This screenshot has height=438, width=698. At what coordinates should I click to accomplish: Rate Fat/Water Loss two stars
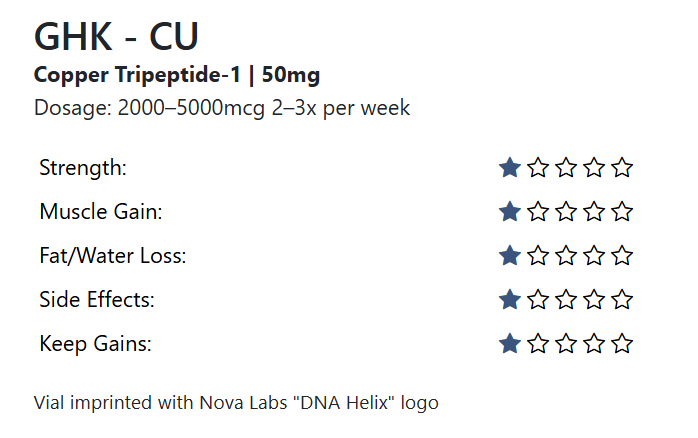click(x=538, y=256)
